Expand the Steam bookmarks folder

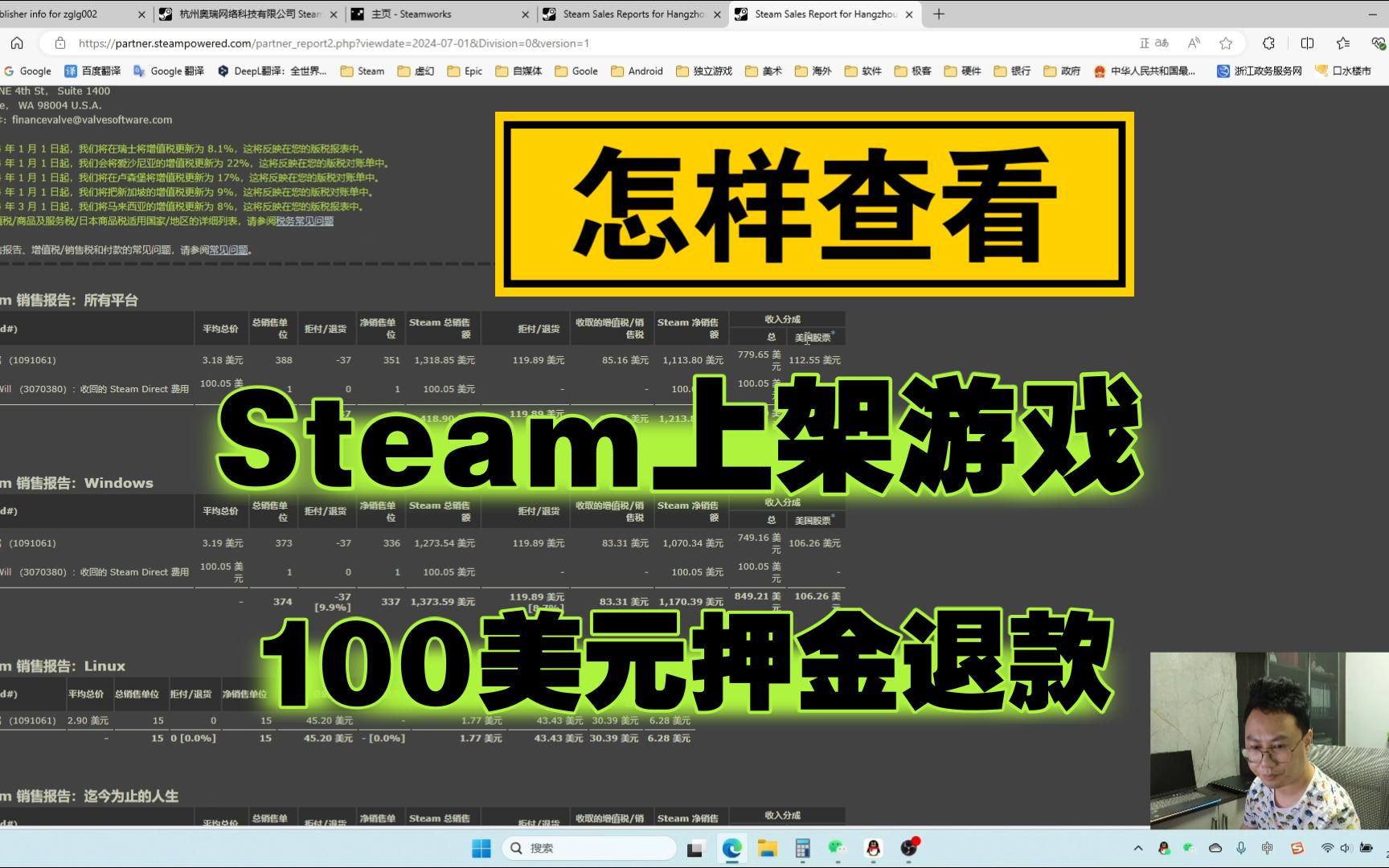point(363,71)
